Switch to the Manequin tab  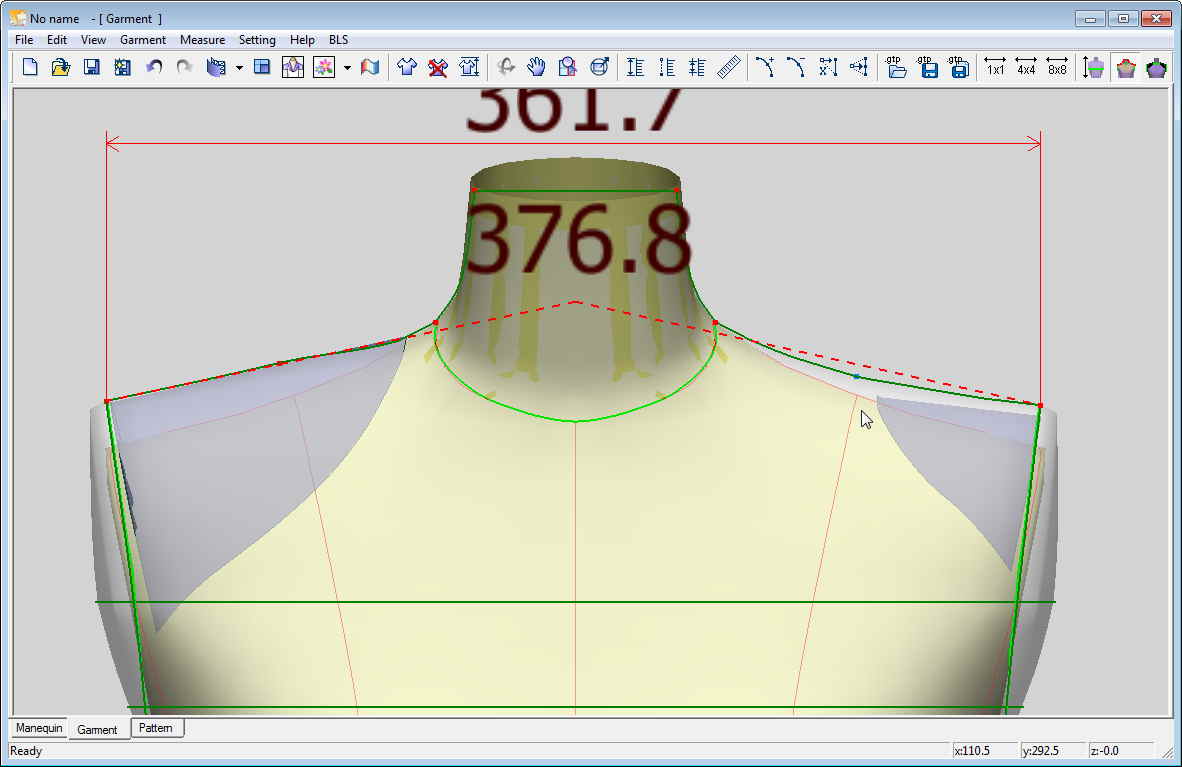39,728
